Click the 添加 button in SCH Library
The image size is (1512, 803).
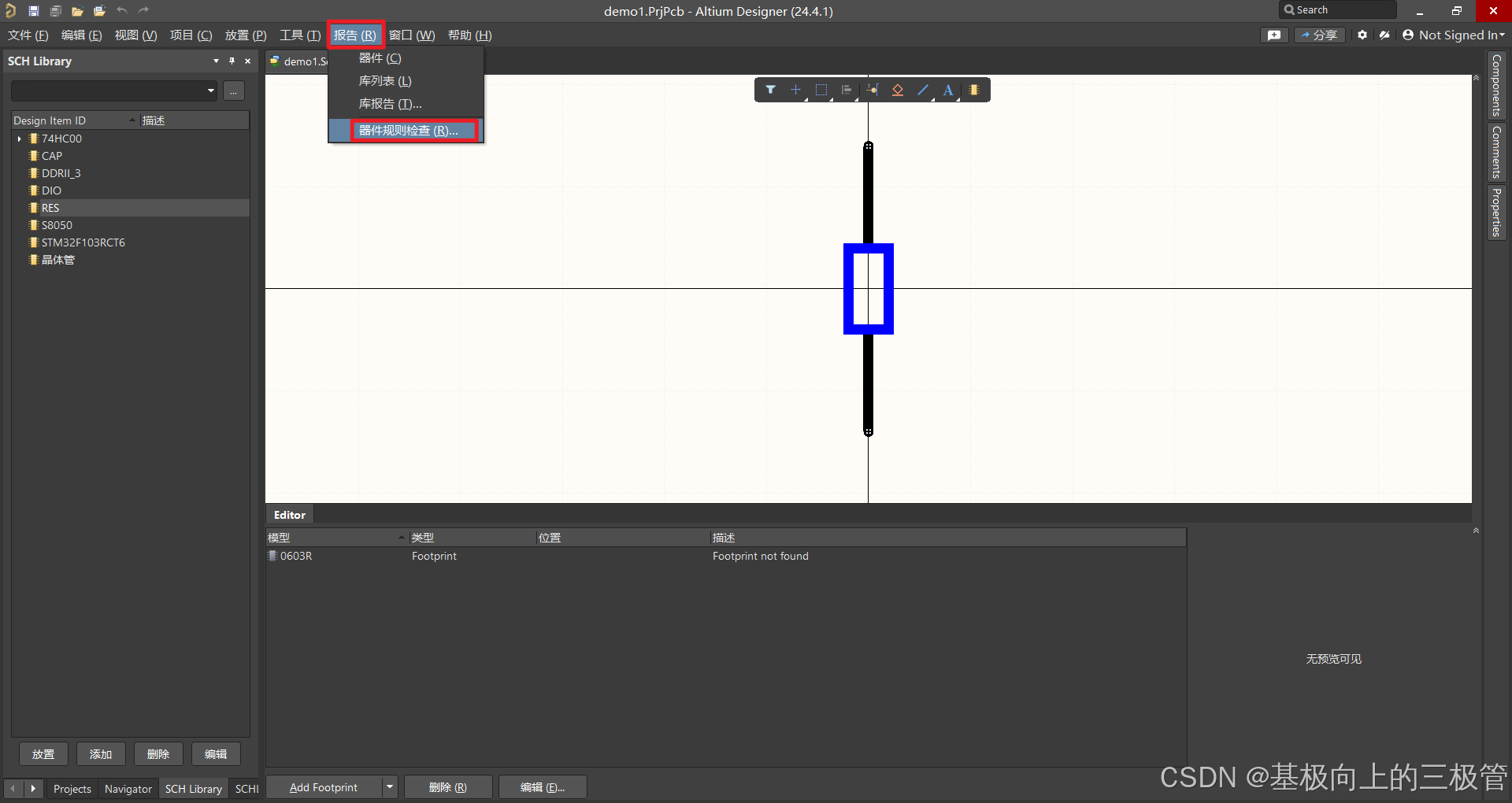(x=101, y=754)
